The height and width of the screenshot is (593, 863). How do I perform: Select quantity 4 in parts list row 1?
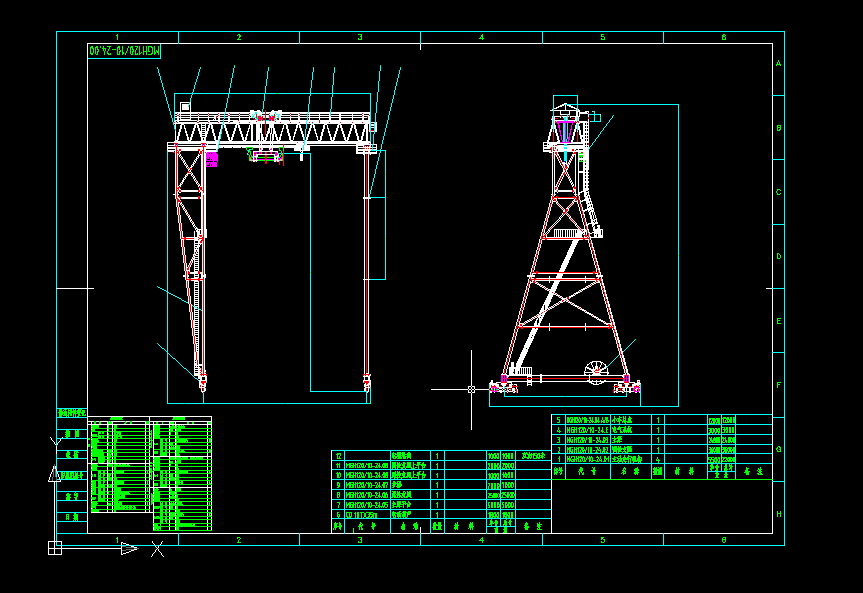(x=658, y=459)
